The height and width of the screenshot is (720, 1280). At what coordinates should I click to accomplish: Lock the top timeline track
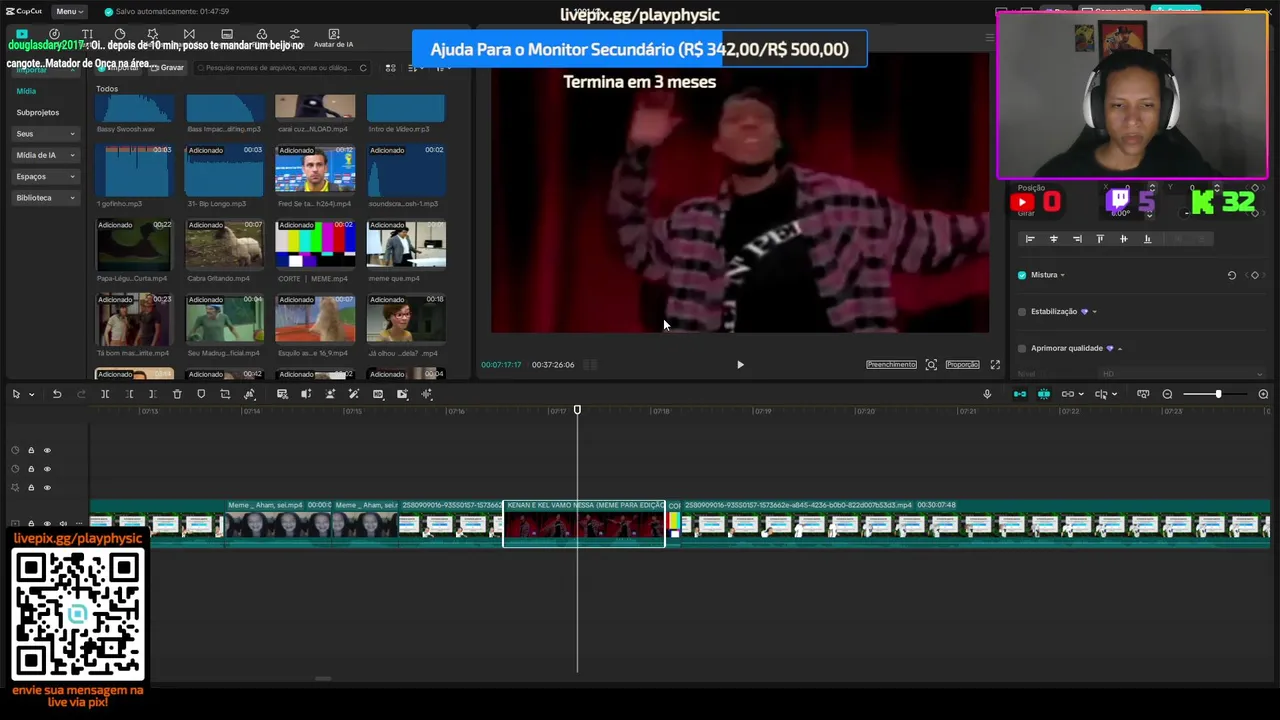pos(31,450)
